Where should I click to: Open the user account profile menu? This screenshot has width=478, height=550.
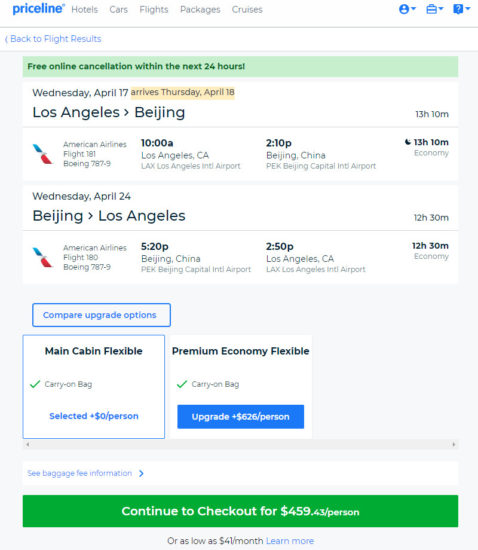407,9
